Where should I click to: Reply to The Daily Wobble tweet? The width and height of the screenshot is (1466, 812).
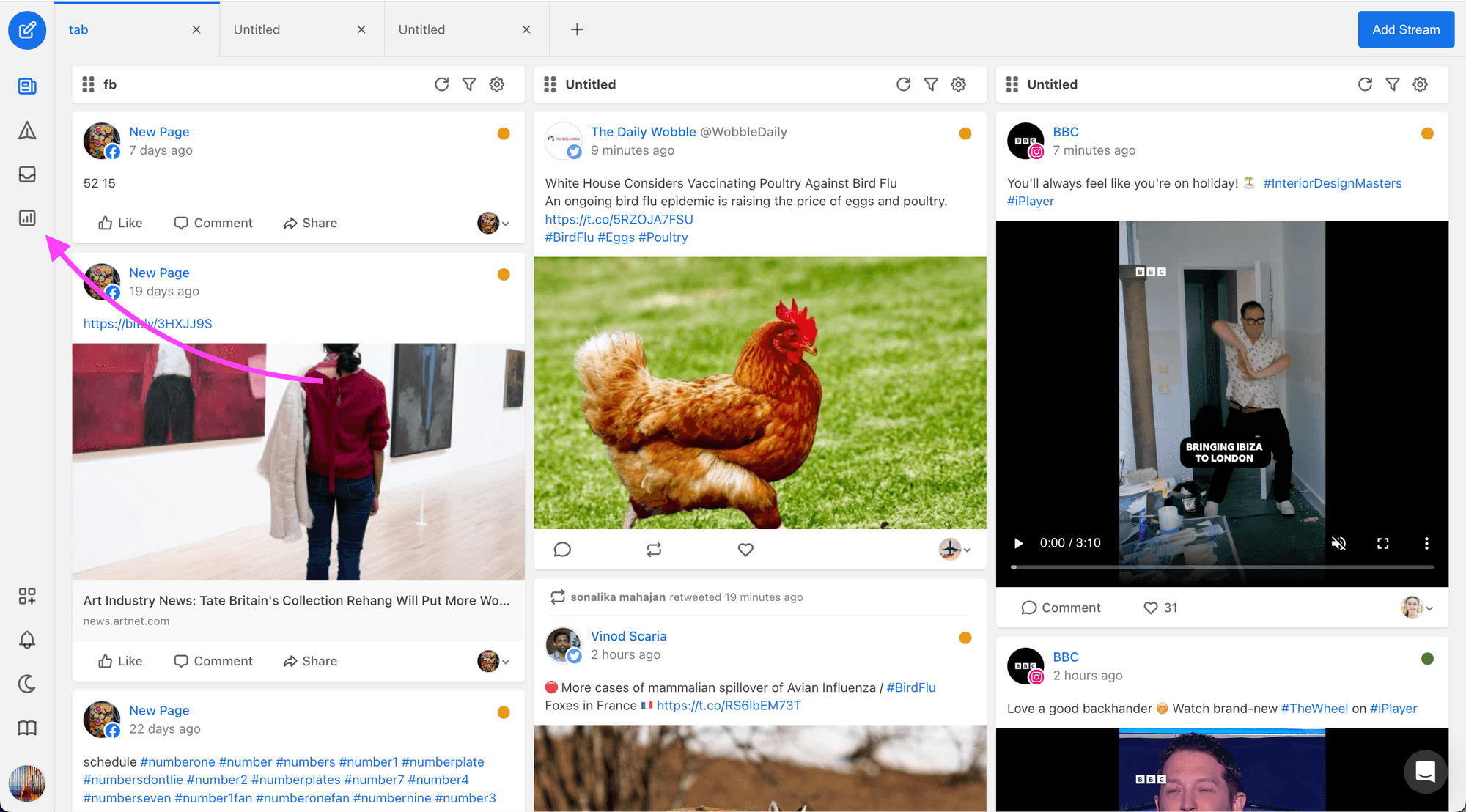coord(562,550)
